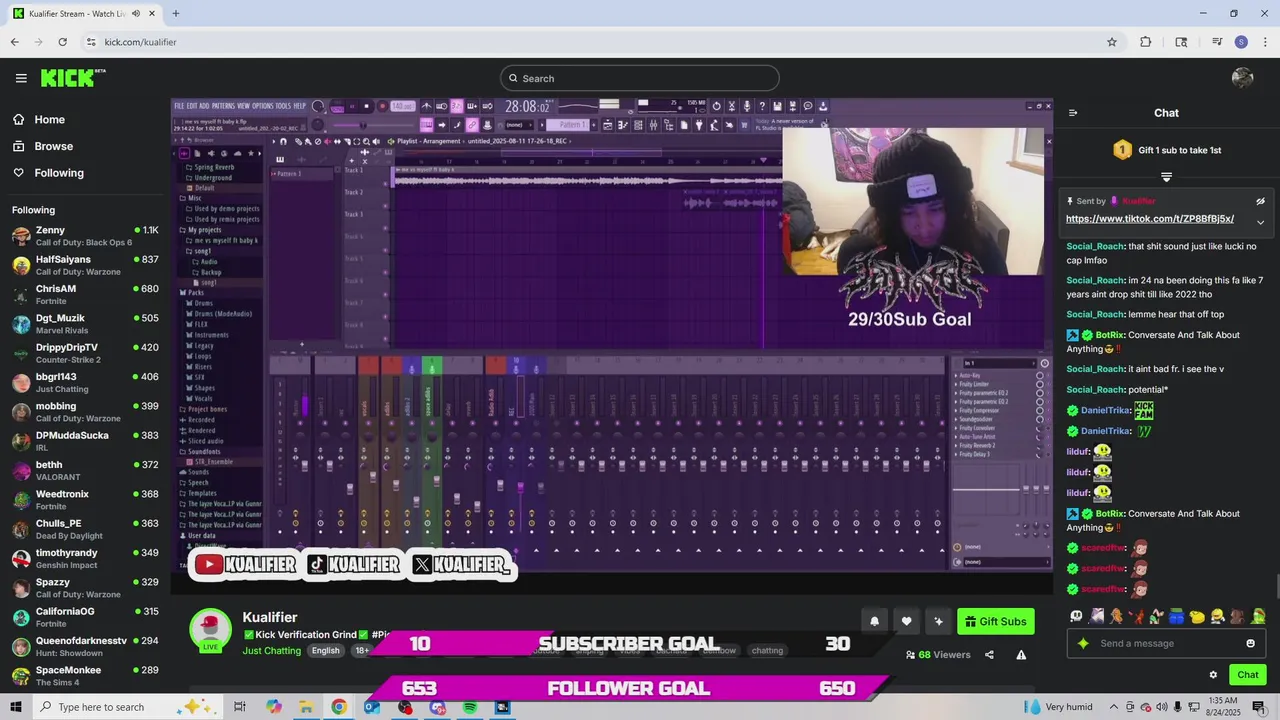The width and height of the screenshot is (1280, 720).
Task: Click the green Chat send button
Action: click(1247, 675)
